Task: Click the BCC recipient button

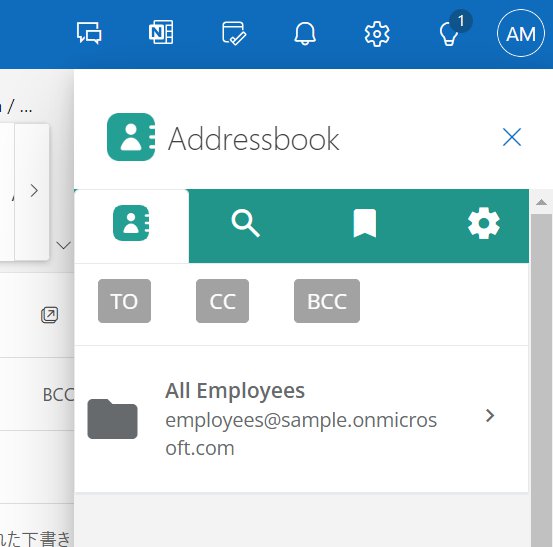Action: (x=327, y=301)
